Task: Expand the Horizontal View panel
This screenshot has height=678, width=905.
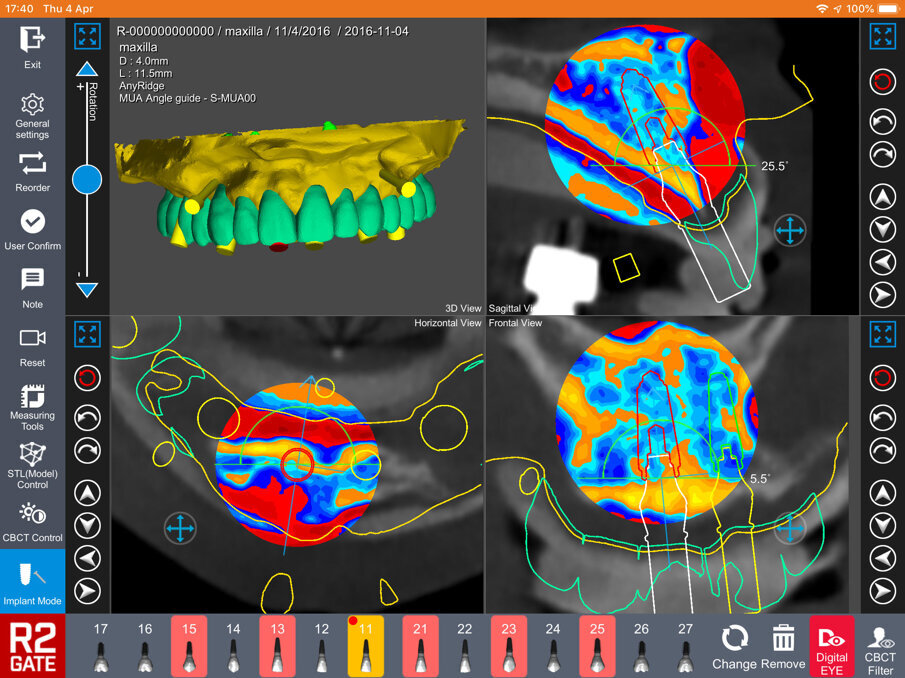Action: click(x=88, y=334)
